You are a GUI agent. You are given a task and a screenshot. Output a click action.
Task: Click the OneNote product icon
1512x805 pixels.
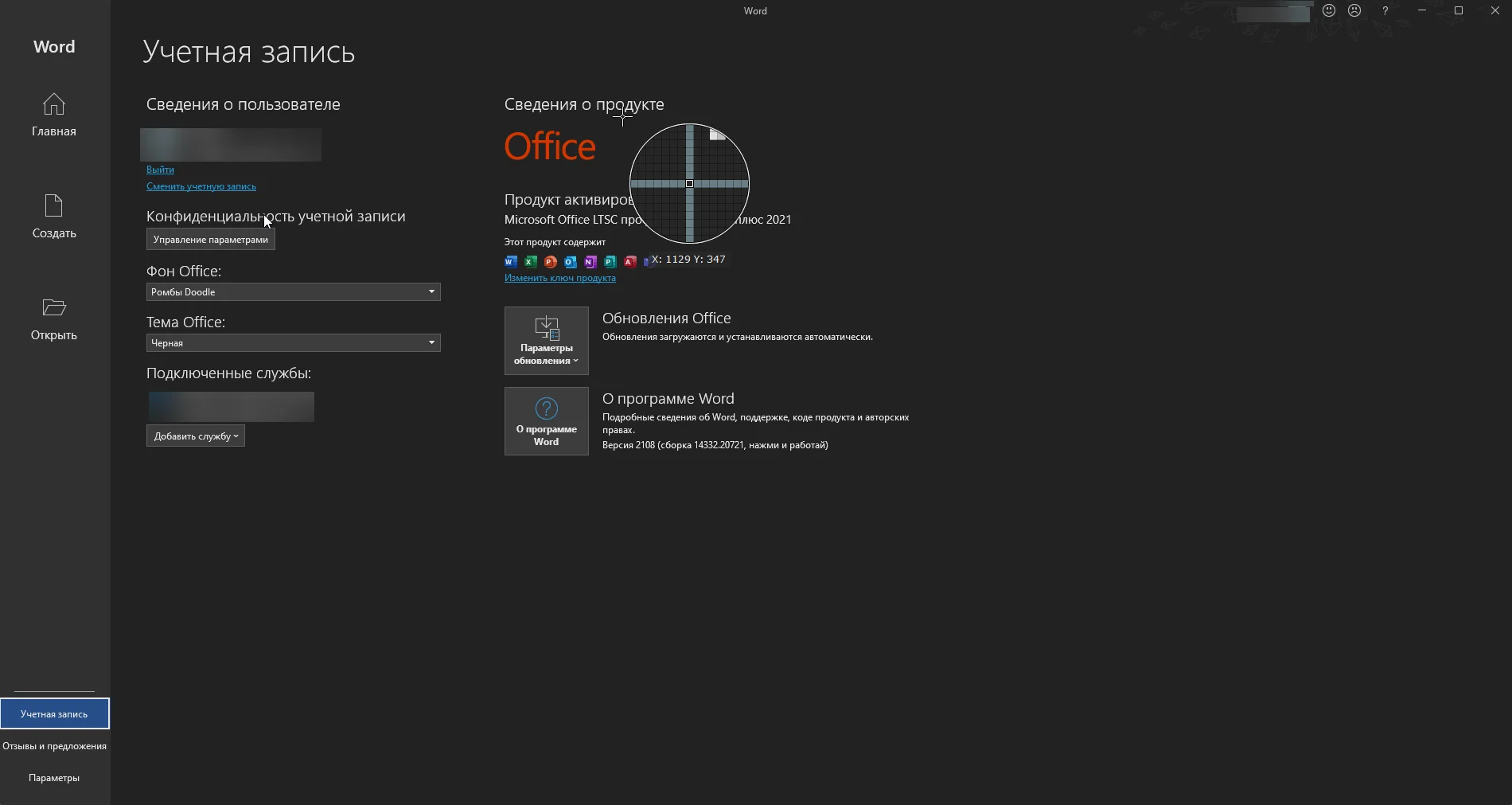click(x=590, y=261)
